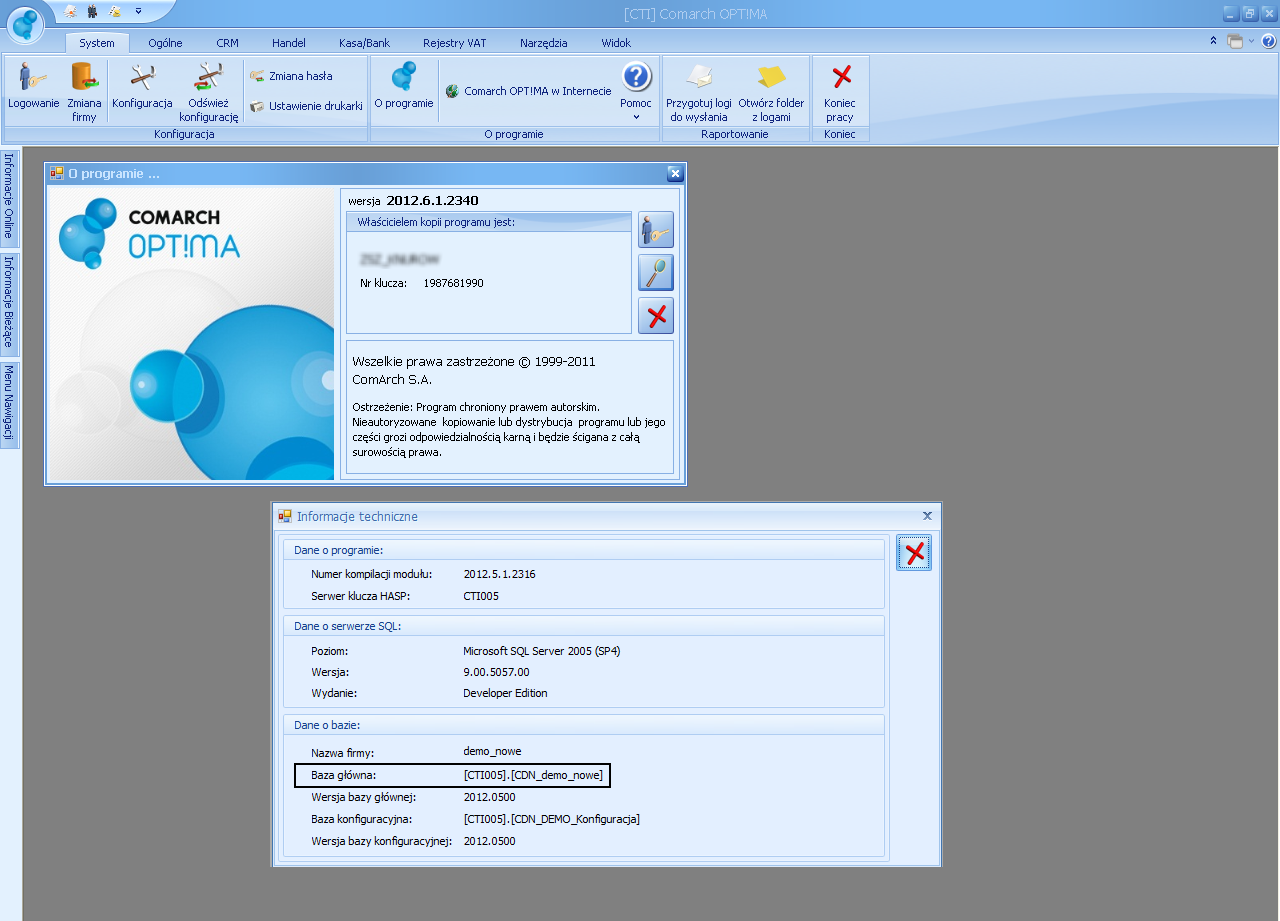This screenshot has width=1280, height=921.
Task: Click compilation number 2012.5.1.2316
Action: 500,574
